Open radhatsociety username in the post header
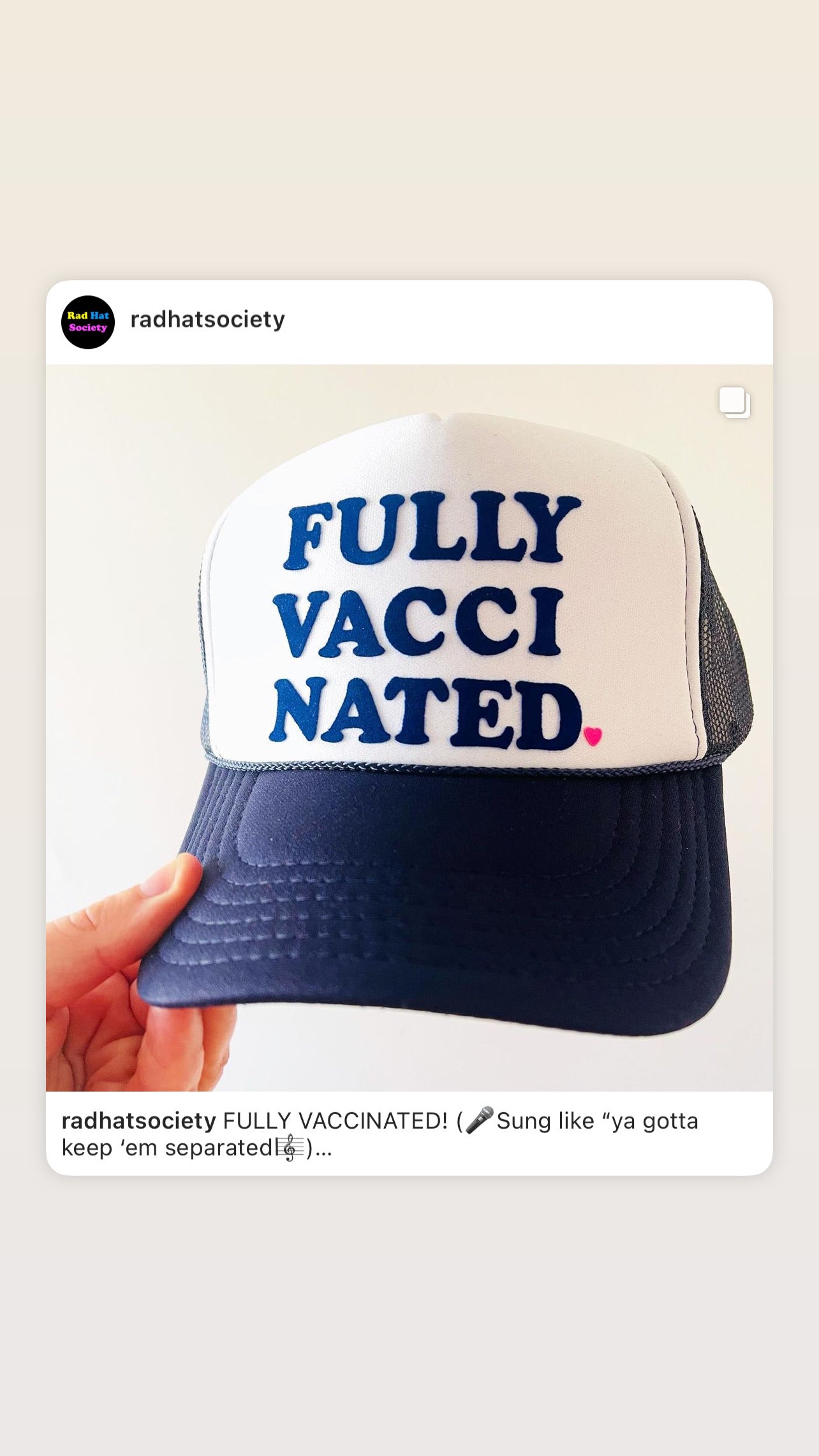This screenshot has width=819, height=1456. [x=207, y=320]
